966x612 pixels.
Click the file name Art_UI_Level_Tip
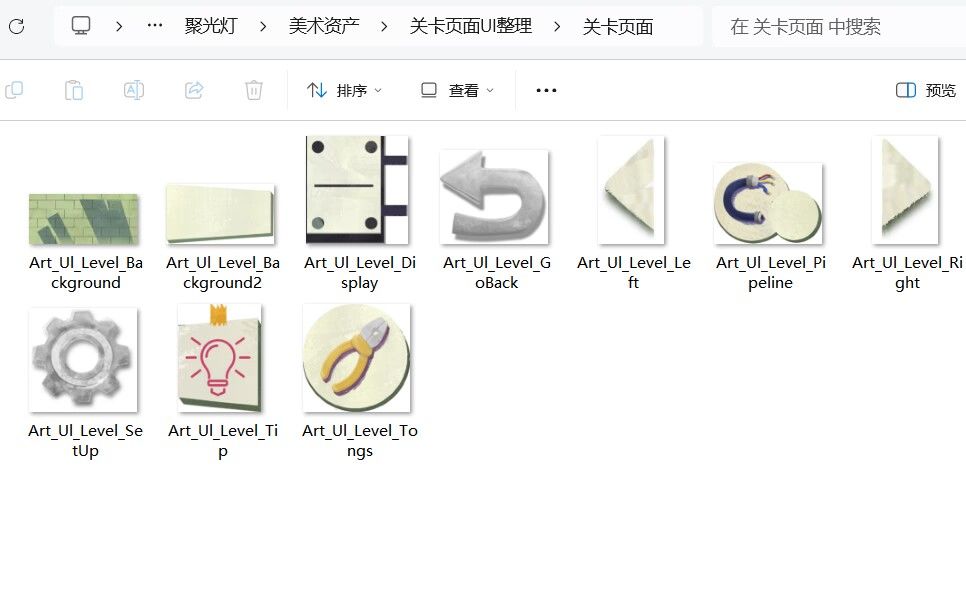[x=222, y=441]
